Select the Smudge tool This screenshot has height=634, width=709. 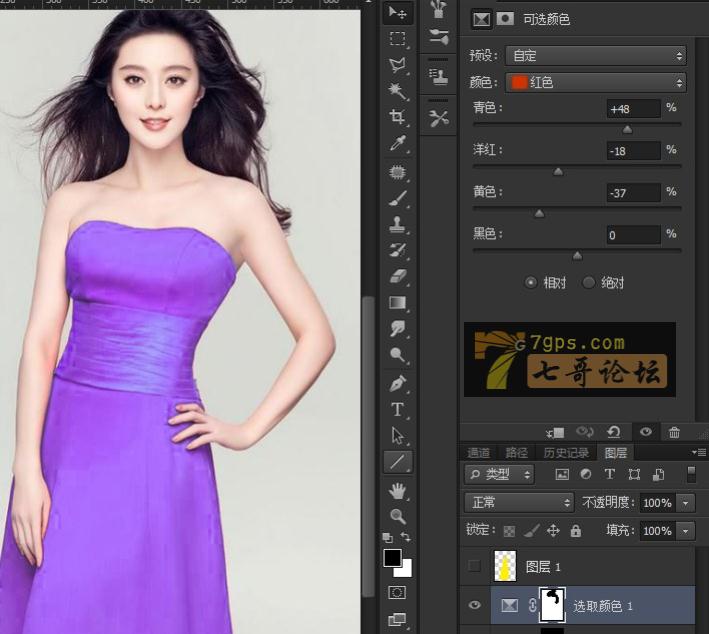[x=397, y=329]
